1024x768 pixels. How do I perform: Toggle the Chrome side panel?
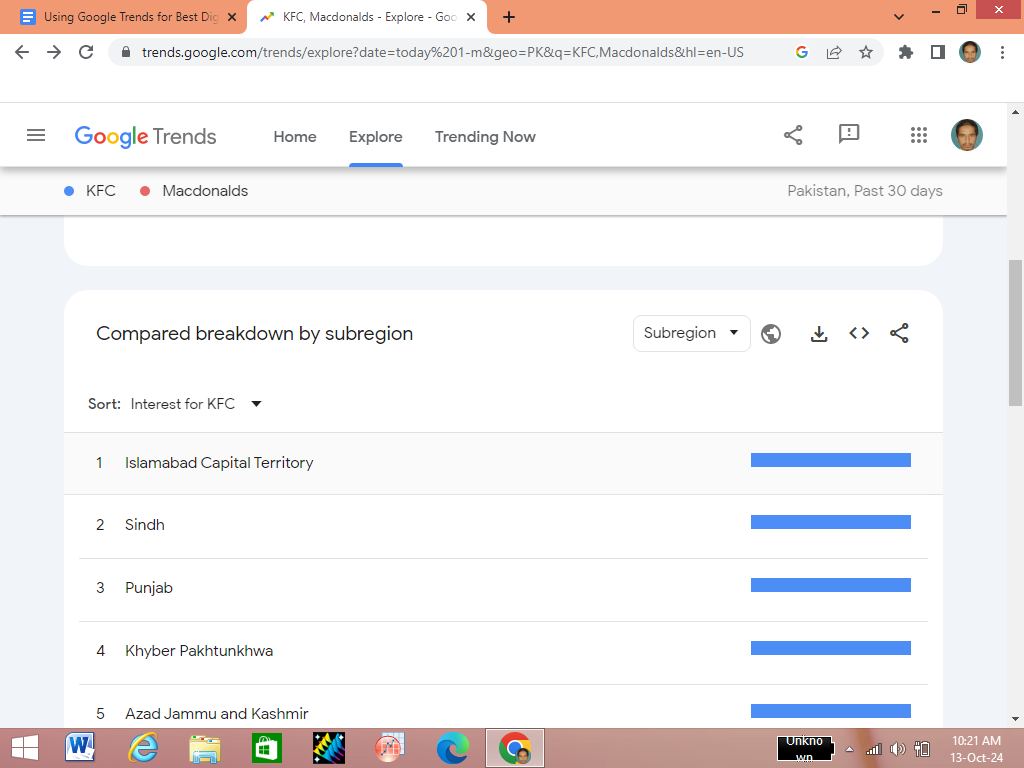coord(938,52)
